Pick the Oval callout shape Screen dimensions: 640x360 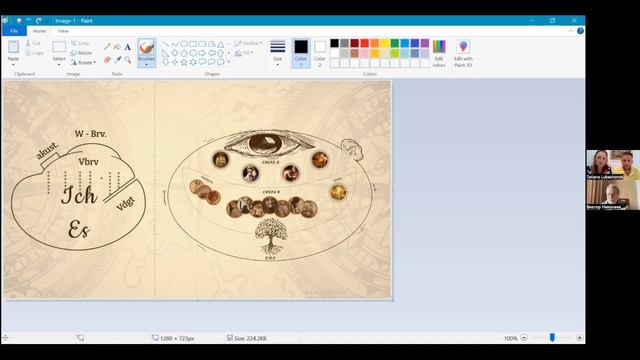[x=212, y=62]
